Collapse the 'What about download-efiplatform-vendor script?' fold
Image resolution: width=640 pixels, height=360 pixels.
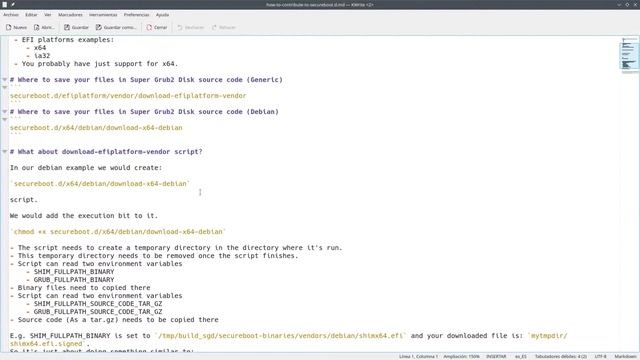point(5,151)
